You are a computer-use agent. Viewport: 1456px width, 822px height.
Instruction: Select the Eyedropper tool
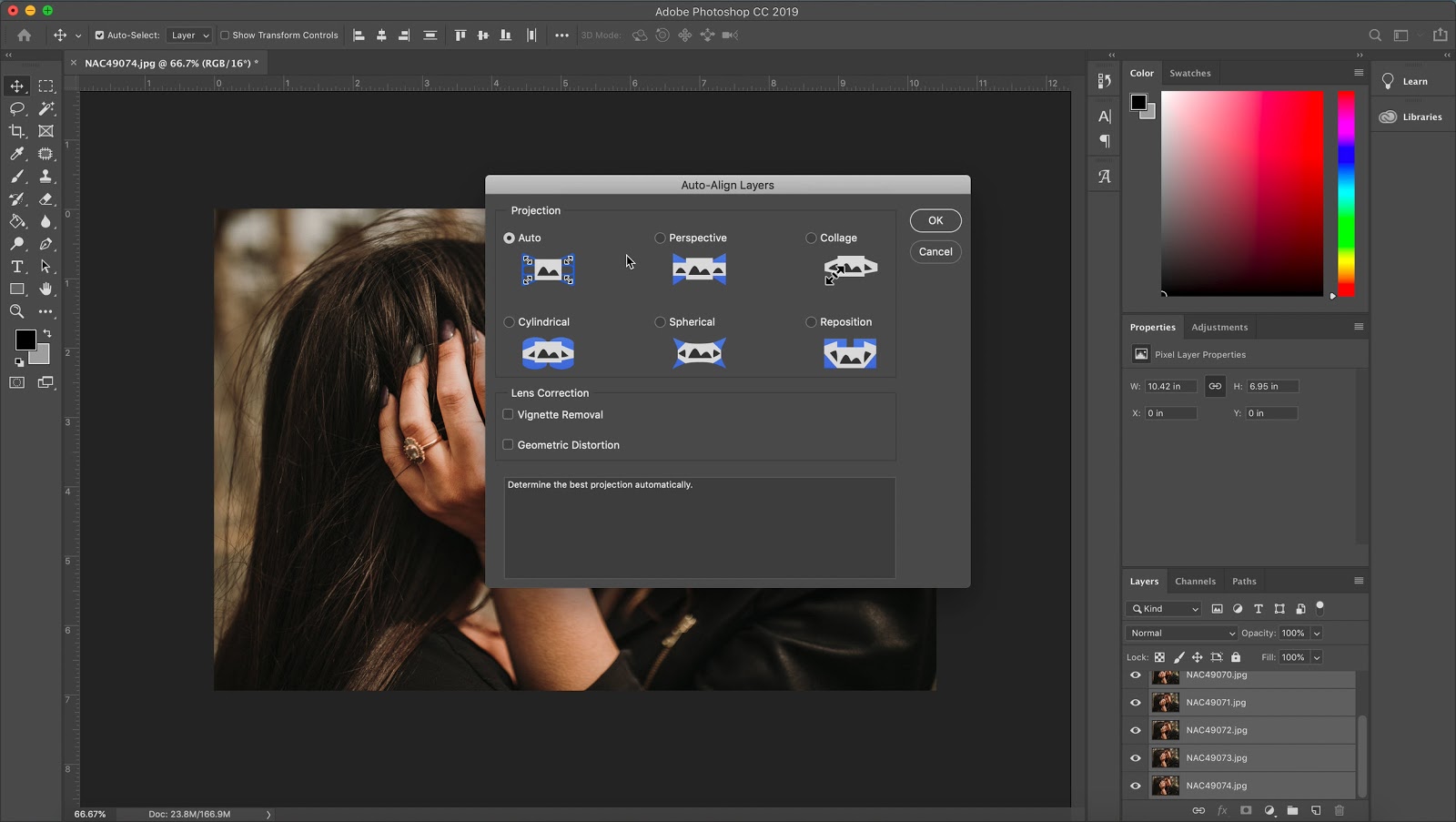click(x=17, y=154)
